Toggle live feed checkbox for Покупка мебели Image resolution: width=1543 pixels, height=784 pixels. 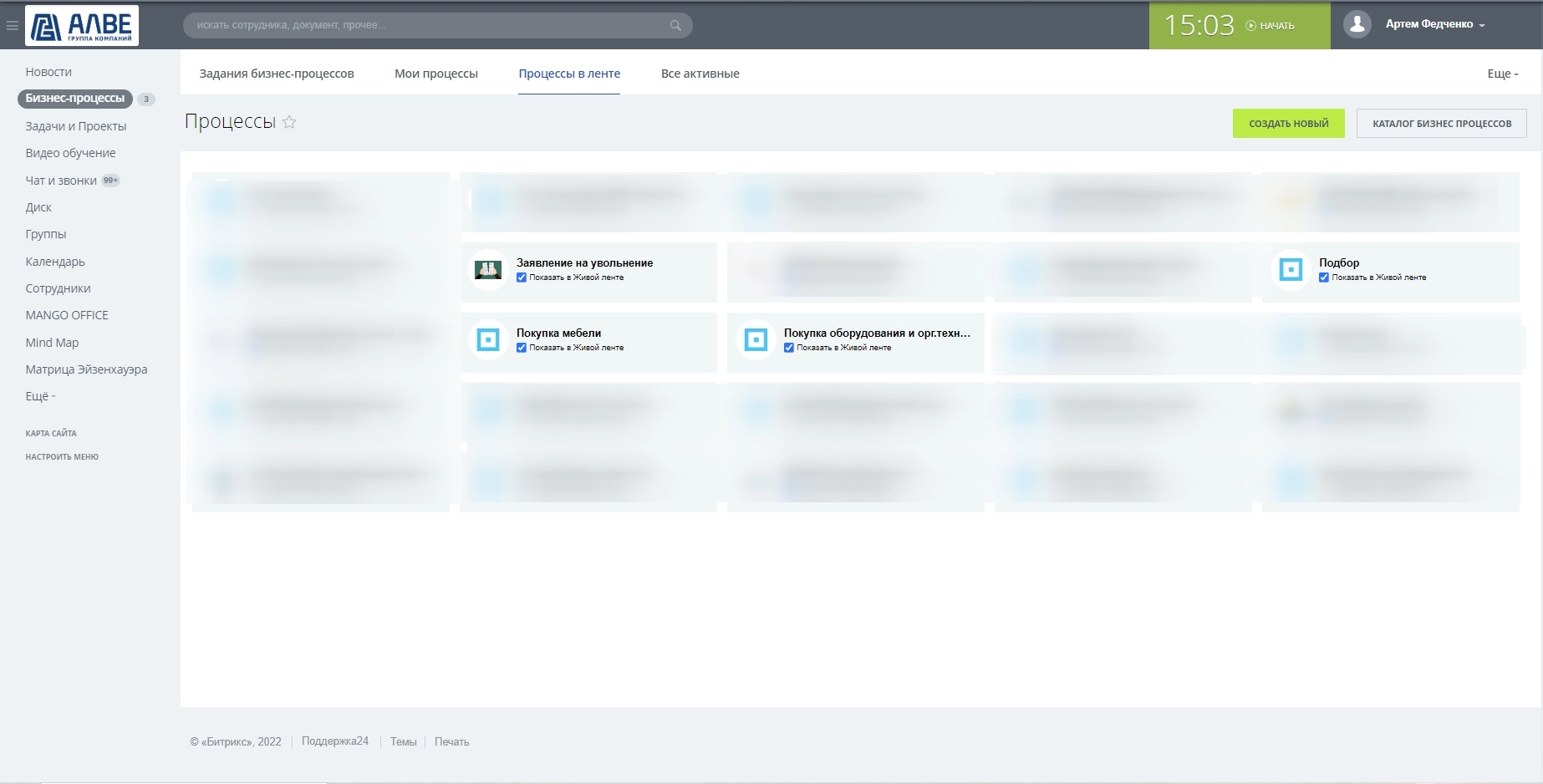(x=522, y=348)
